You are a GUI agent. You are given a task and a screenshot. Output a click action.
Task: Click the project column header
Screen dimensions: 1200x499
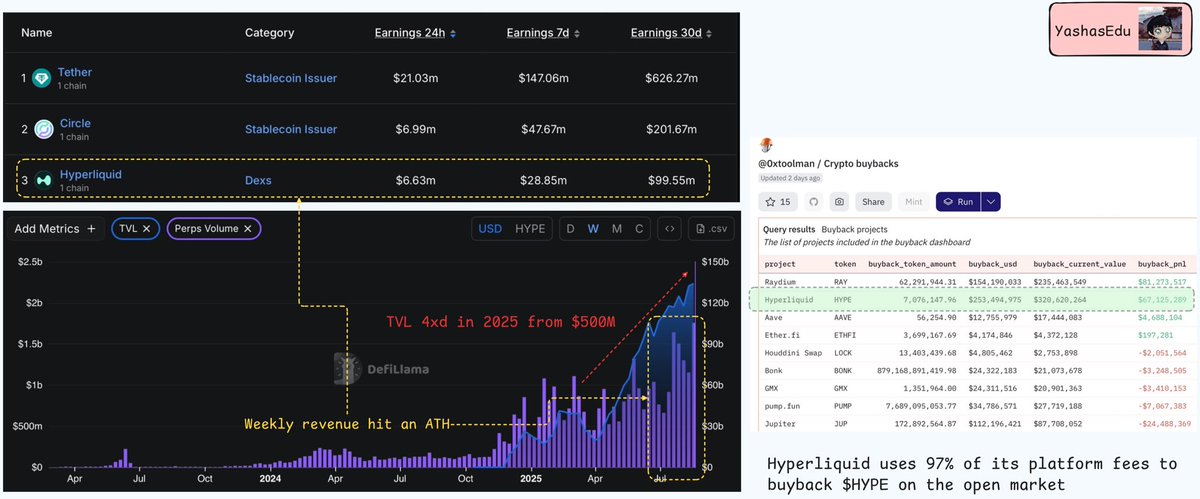point(780,265)
